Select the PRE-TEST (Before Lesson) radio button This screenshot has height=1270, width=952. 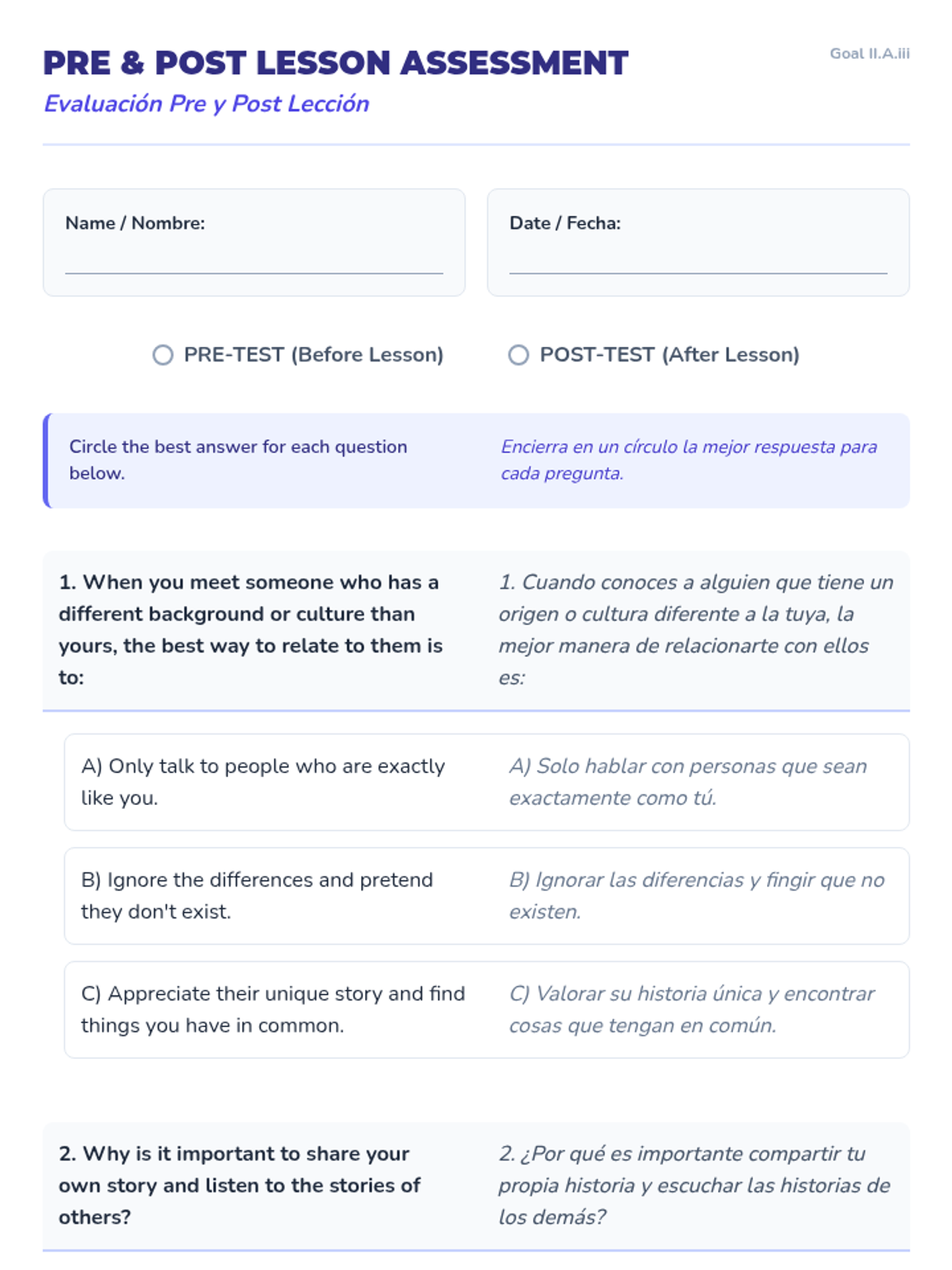(163, 355)
